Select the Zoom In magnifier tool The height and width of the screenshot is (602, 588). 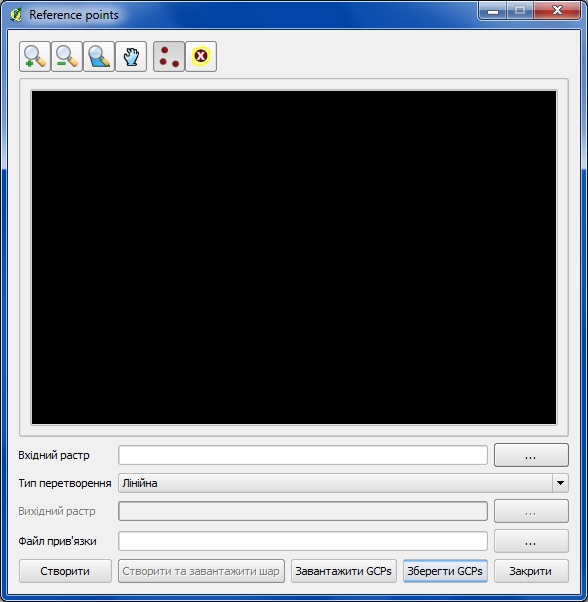[35, 56]
